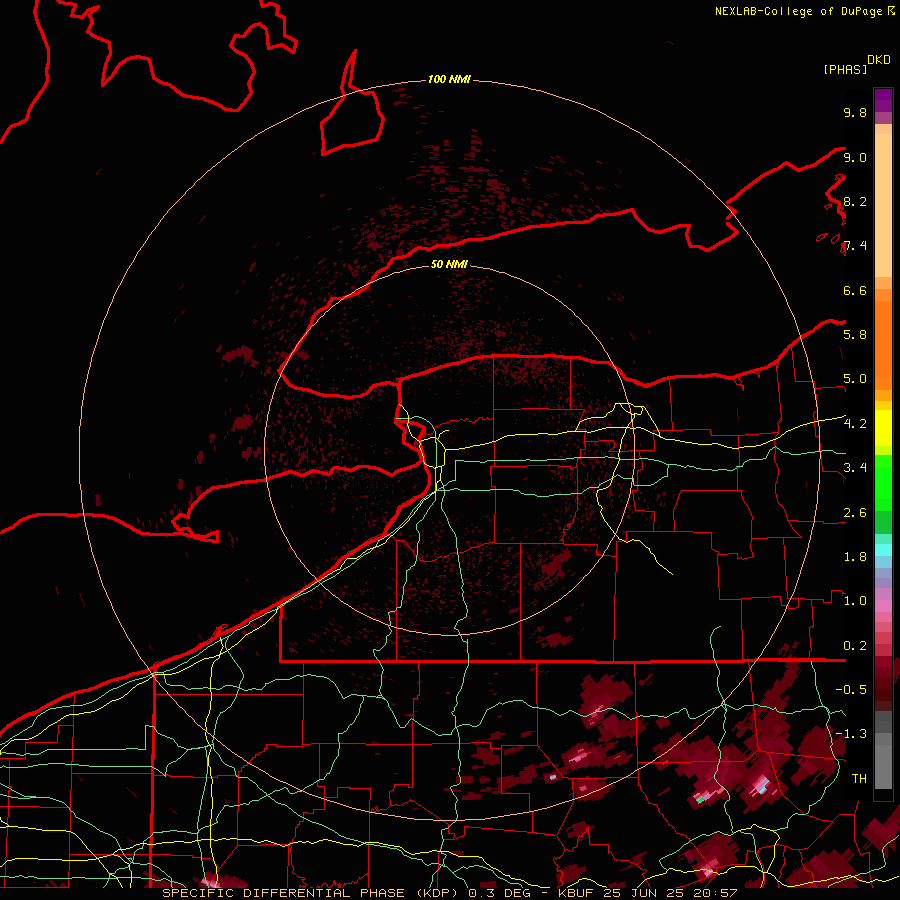Click the 3.4 legend value
This screenshot has width=900, height=900.
tap(855, 468)
